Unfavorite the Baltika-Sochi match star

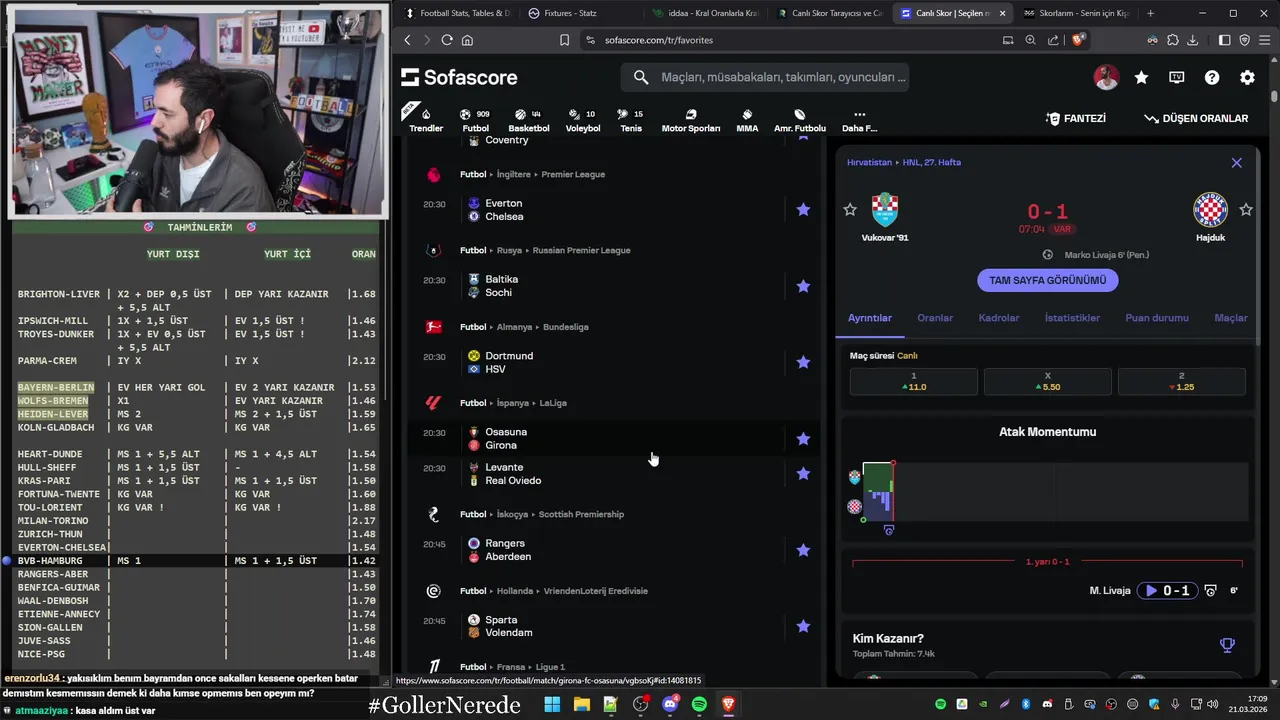coord(803,286)
